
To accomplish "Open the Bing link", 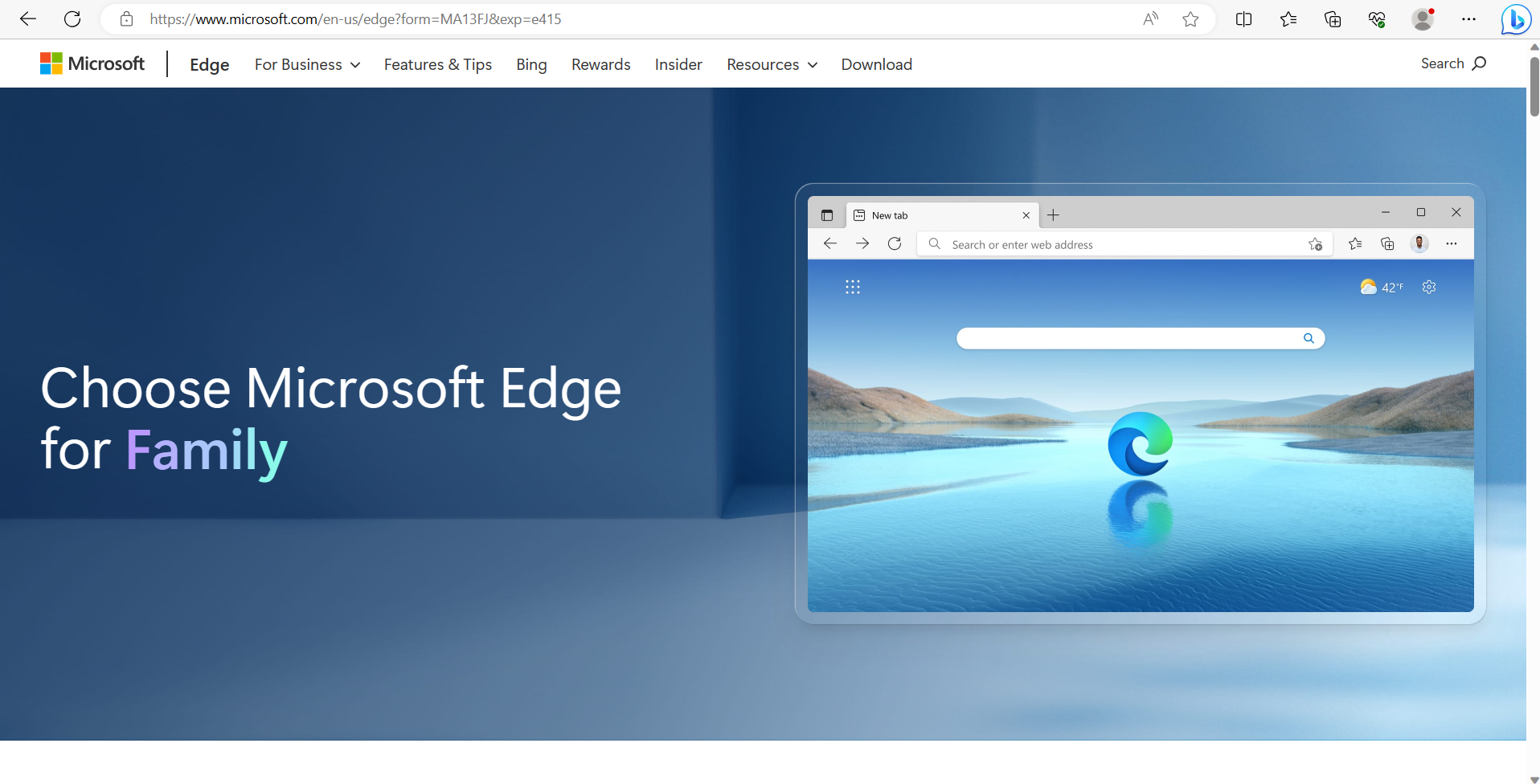I will tap(531, 64).
